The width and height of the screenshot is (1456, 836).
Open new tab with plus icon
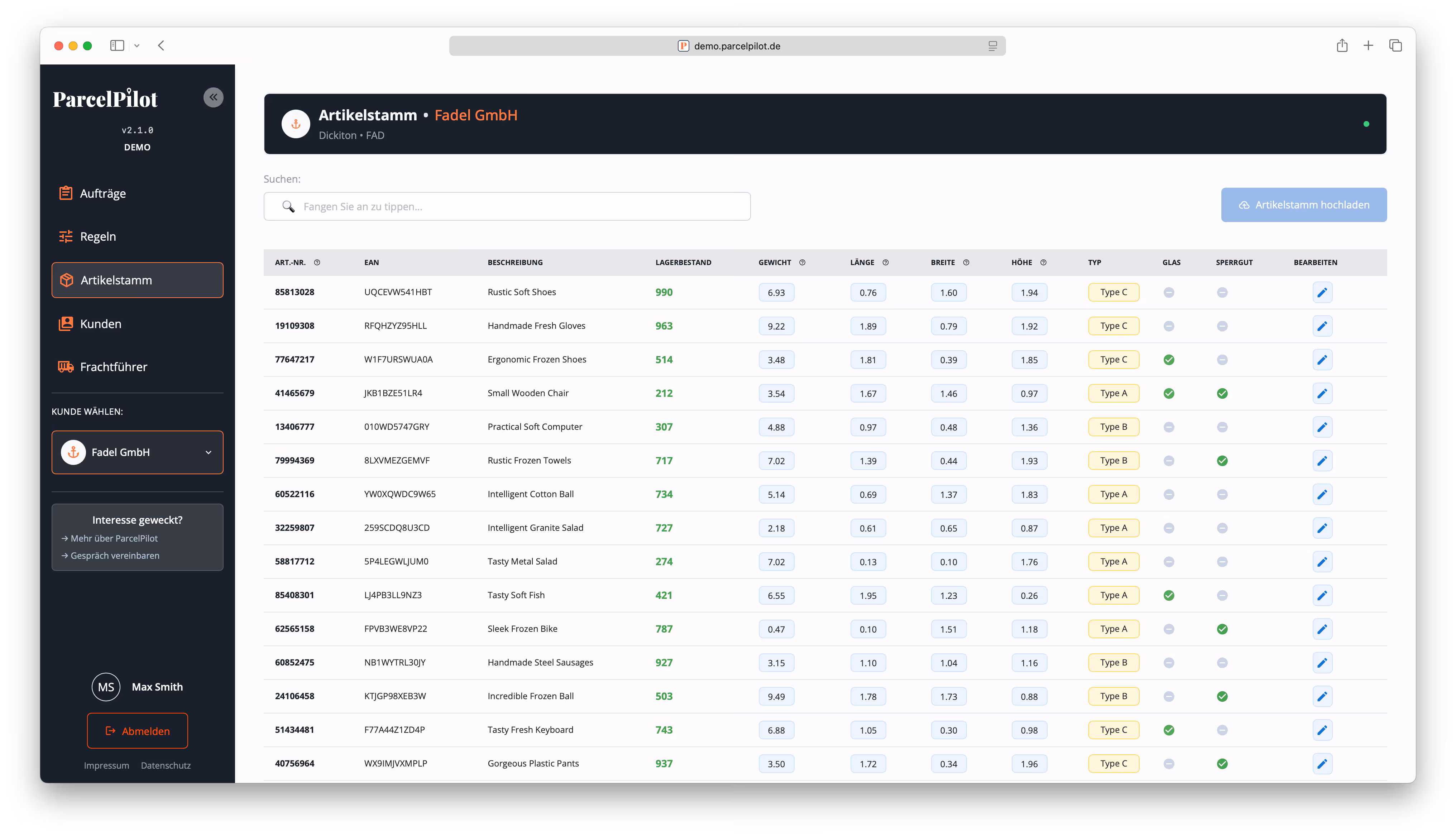click(1368, 45)
